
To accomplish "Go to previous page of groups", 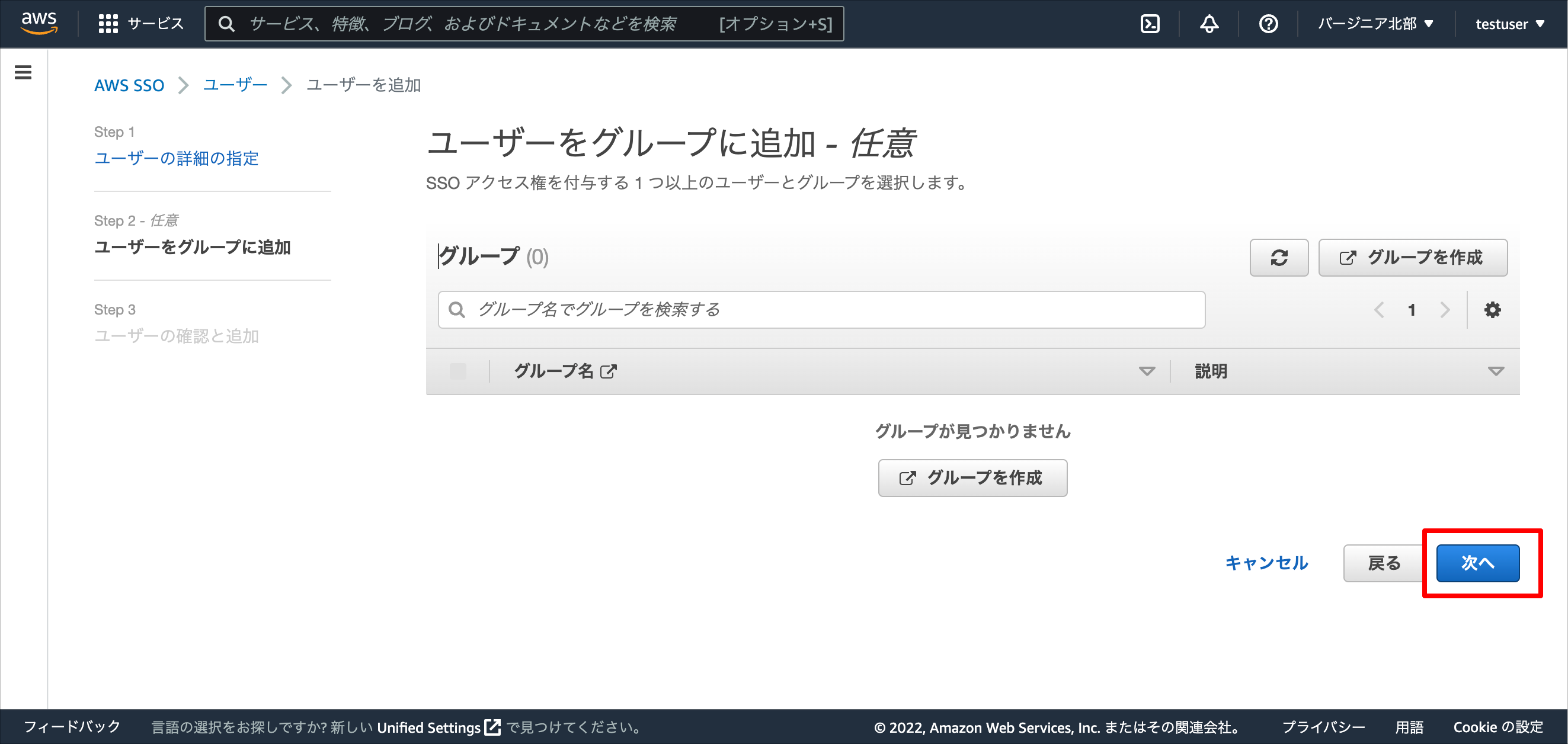I will click(1379, 310).
